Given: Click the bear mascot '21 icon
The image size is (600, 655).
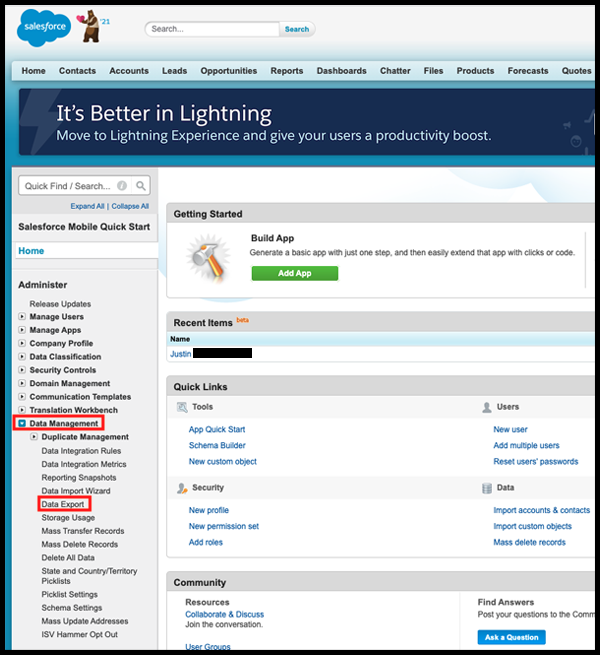Looking at the screenshot, I should 91,28.
